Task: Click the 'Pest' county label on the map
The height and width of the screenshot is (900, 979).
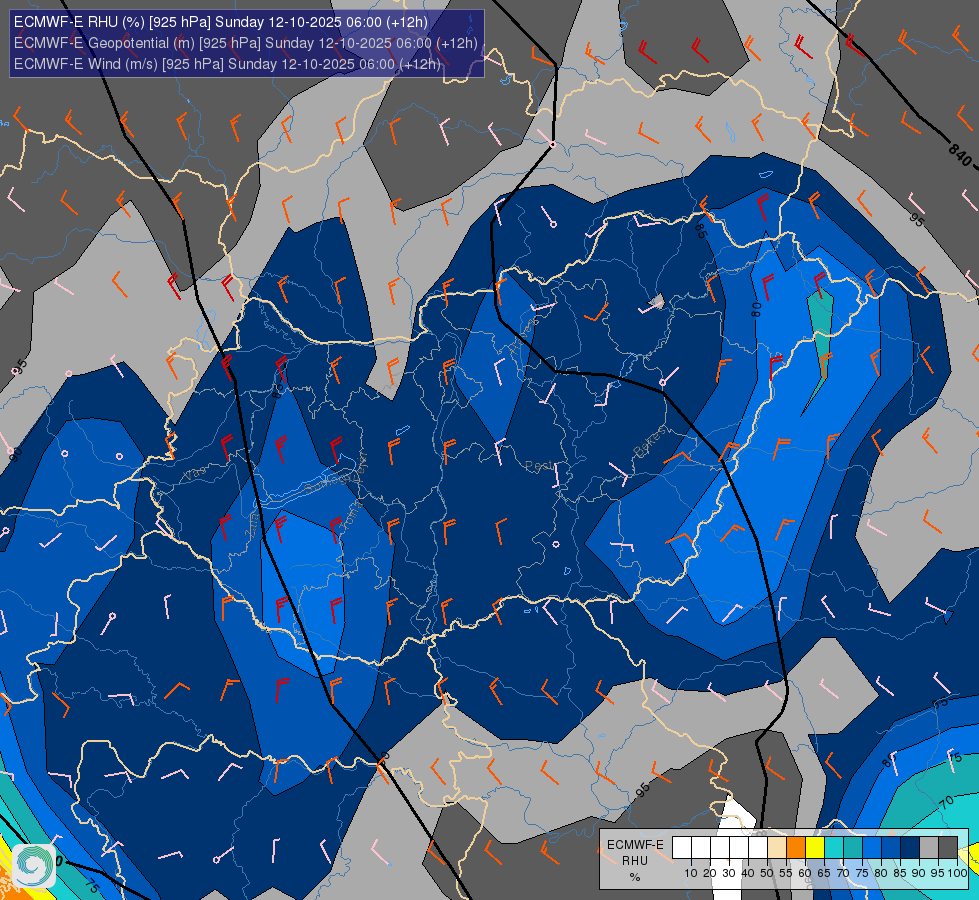Action: click(539, 467)
